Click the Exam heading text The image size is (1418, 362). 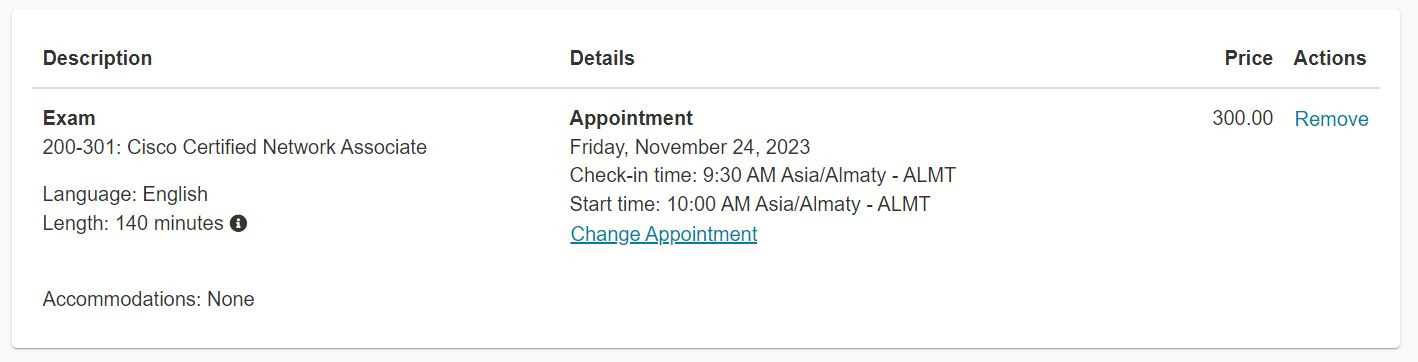coord(69,118)
